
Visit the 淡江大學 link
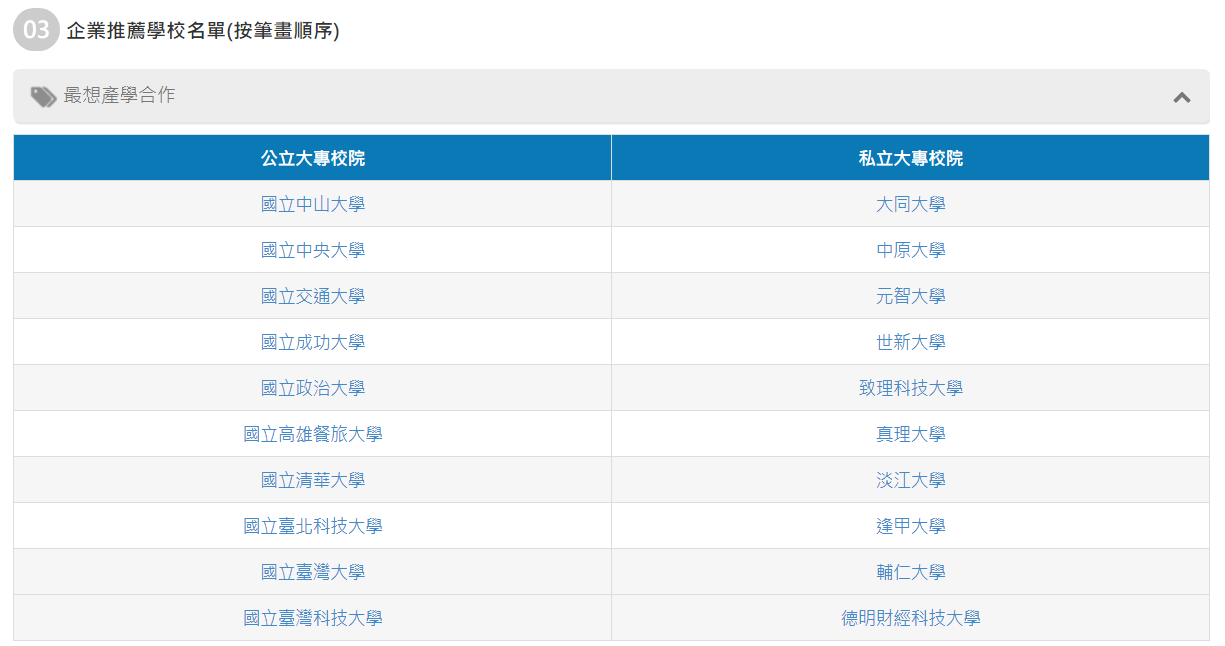[911, 480]
